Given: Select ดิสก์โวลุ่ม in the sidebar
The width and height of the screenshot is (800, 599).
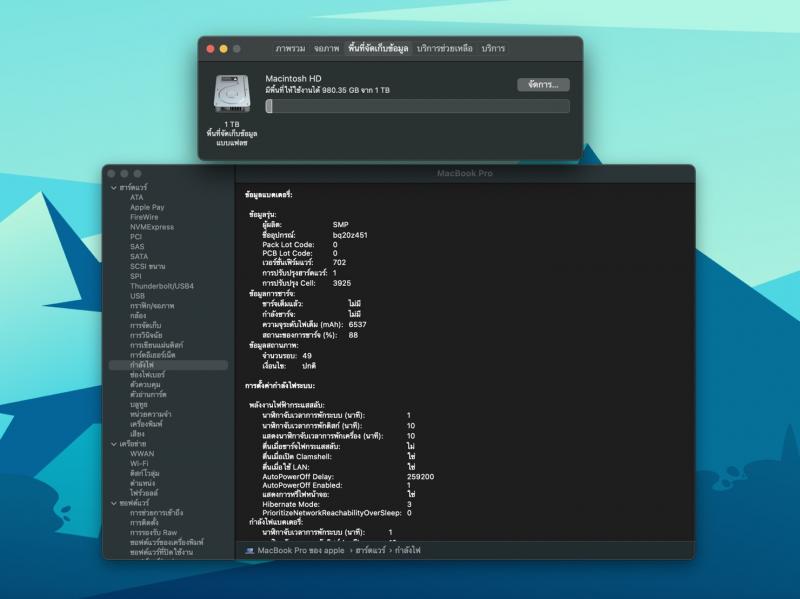Looking at the screenshot, I should pos(144,473).
